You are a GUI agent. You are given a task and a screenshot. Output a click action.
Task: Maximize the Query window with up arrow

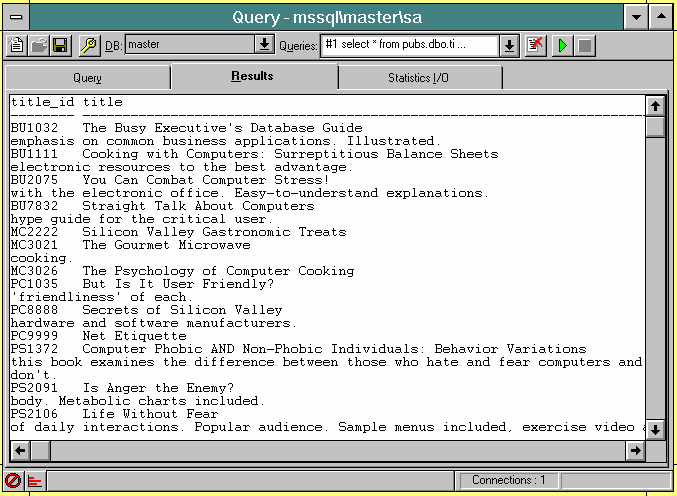661,17
